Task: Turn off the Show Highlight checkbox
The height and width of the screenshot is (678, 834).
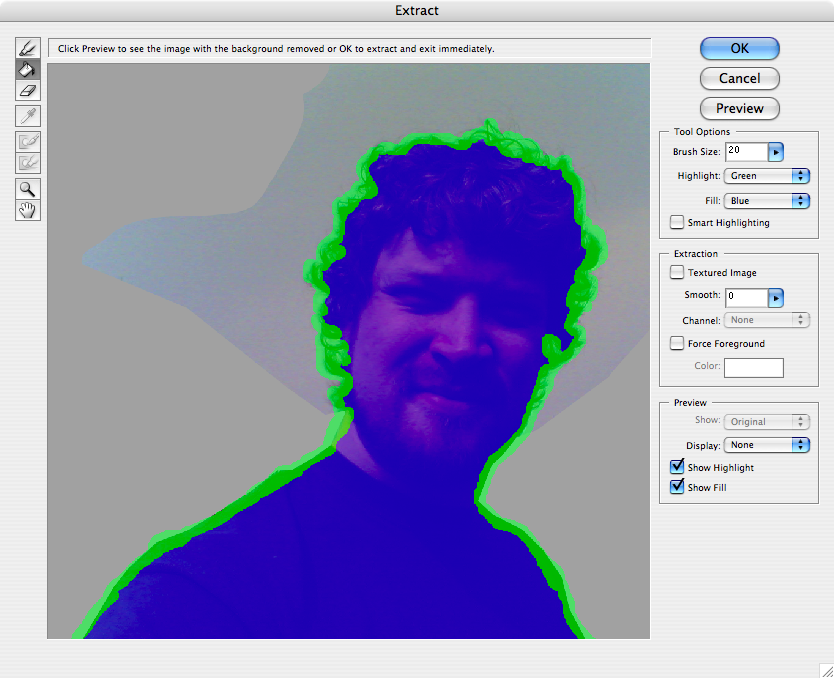Action: (678, 467)
